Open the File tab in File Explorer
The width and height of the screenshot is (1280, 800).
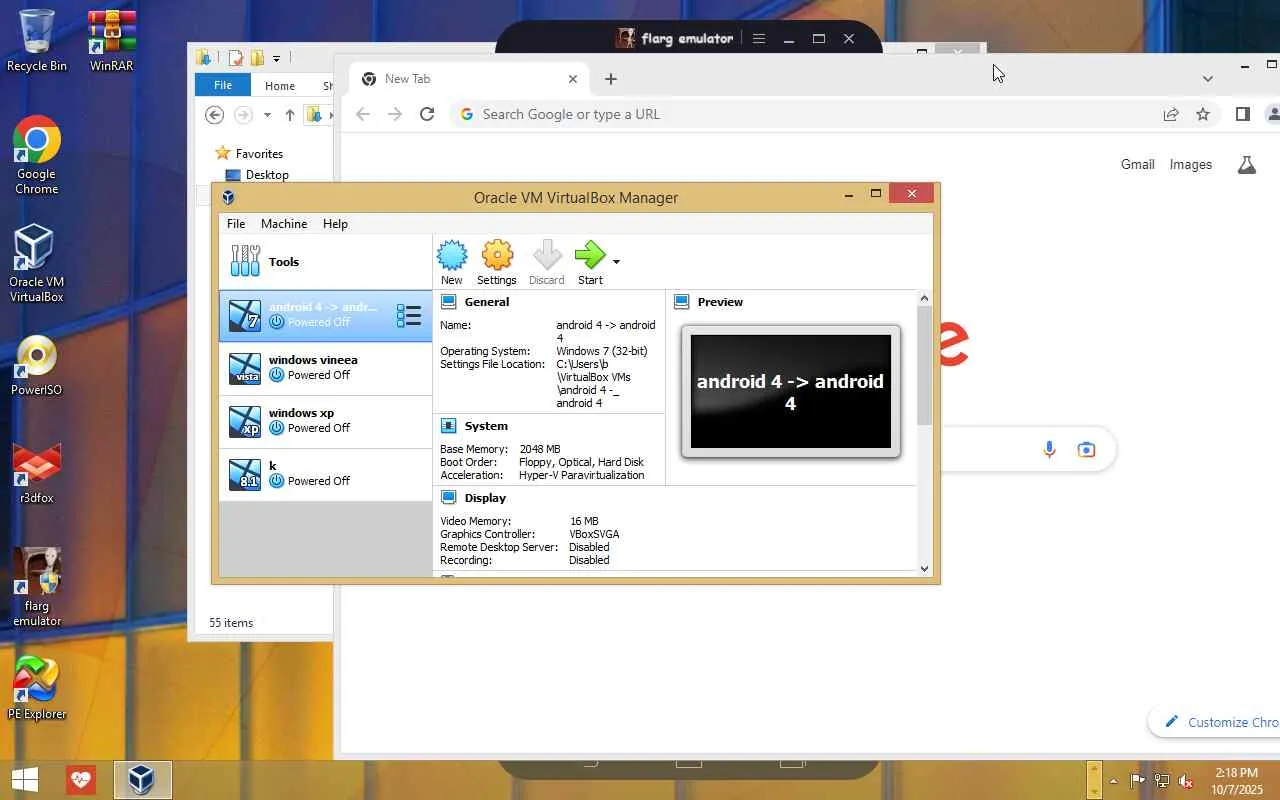point(223,85)
